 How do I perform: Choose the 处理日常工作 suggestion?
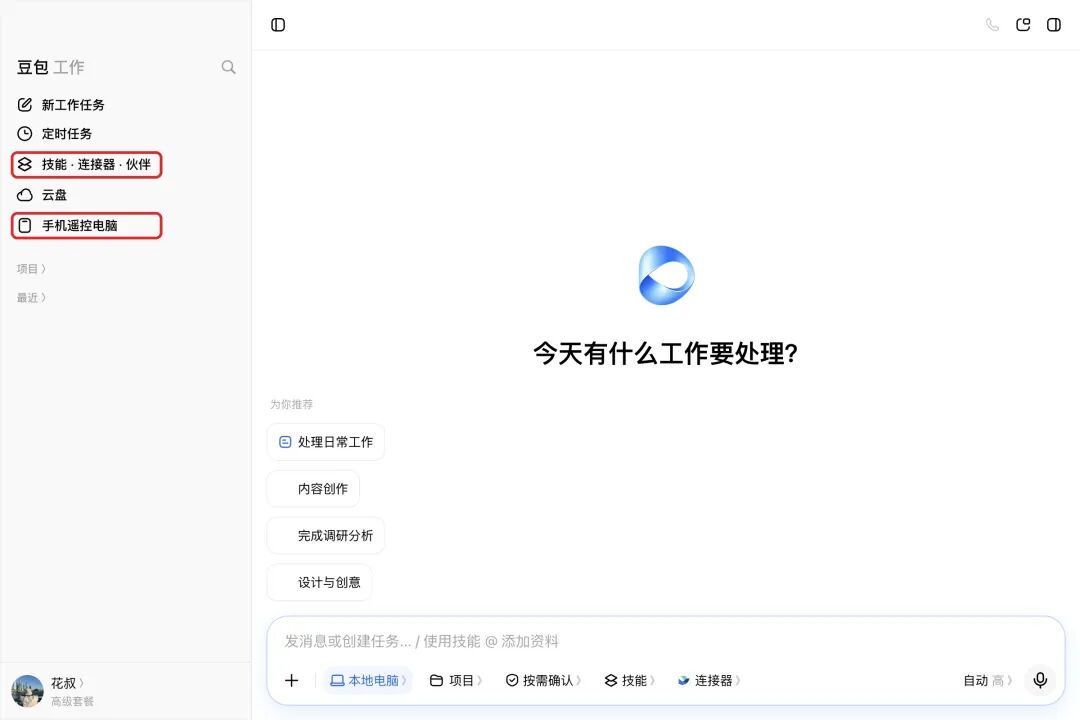click(x=326, y=442)
